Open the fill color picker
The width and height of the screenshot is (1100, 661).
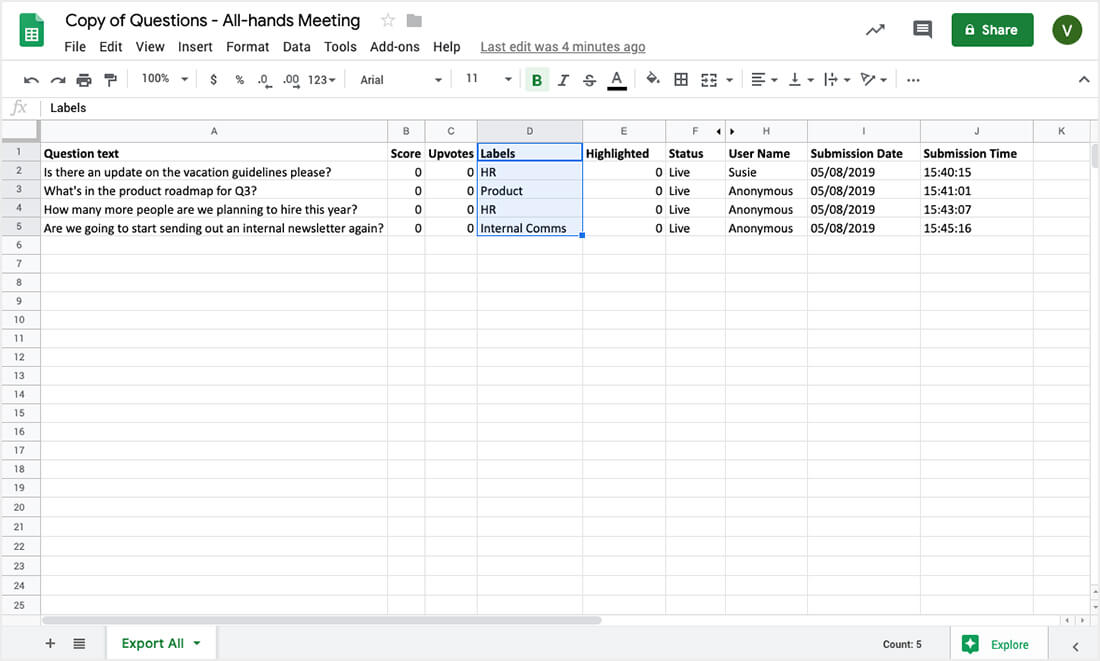click(653, 80)
